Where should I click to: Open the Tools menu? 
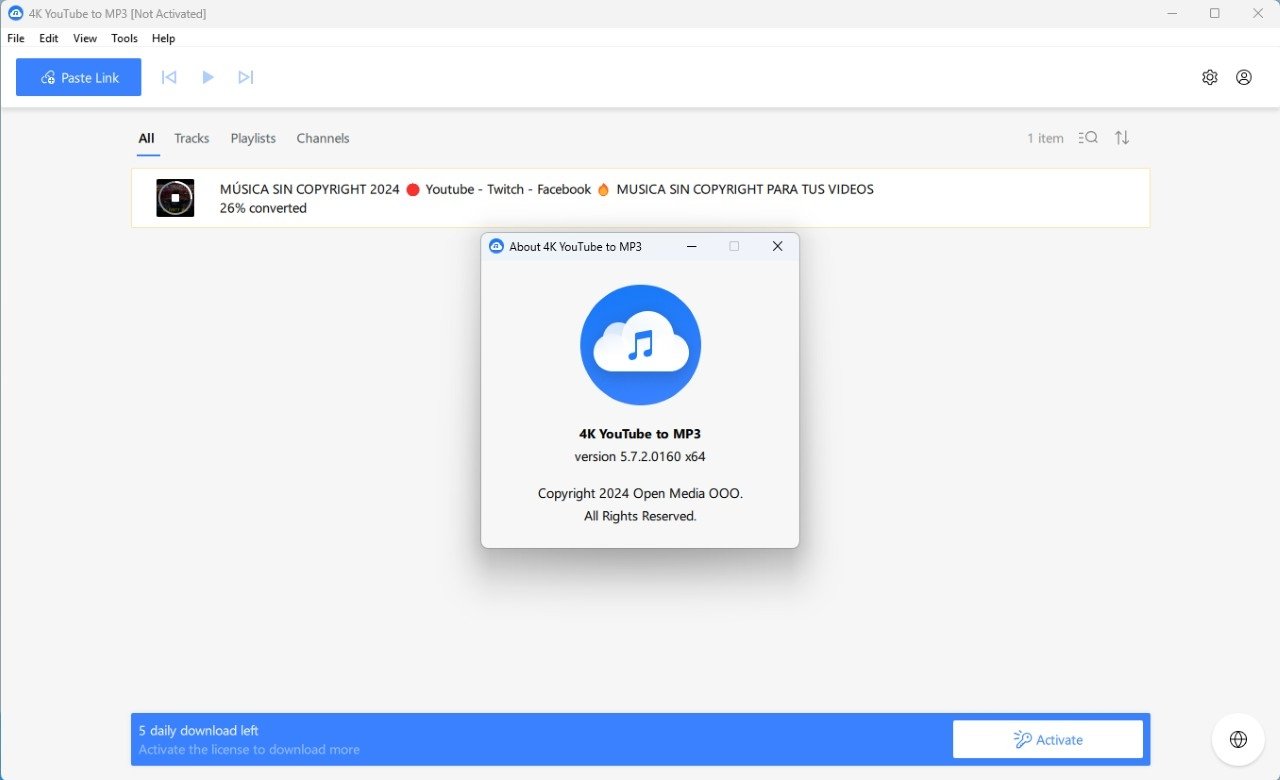125,38
